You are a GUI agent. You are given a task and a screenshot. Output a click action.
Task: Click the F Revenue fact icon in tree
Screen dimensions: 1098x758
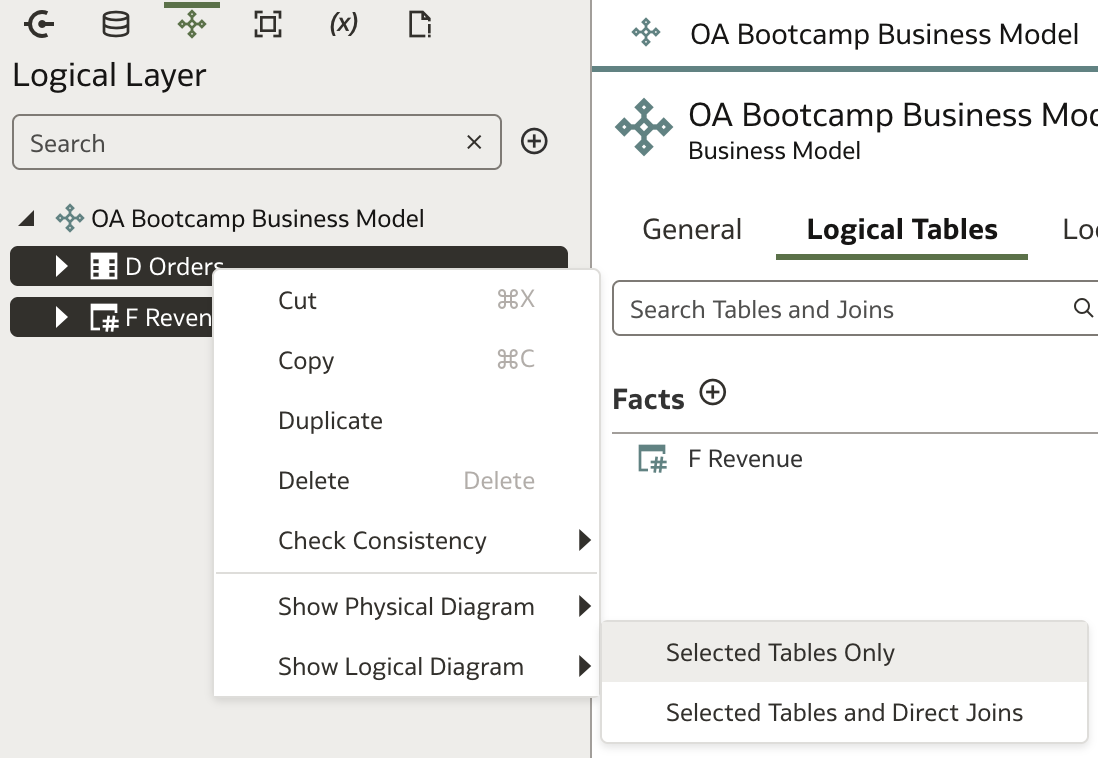(x=104, y=318)
